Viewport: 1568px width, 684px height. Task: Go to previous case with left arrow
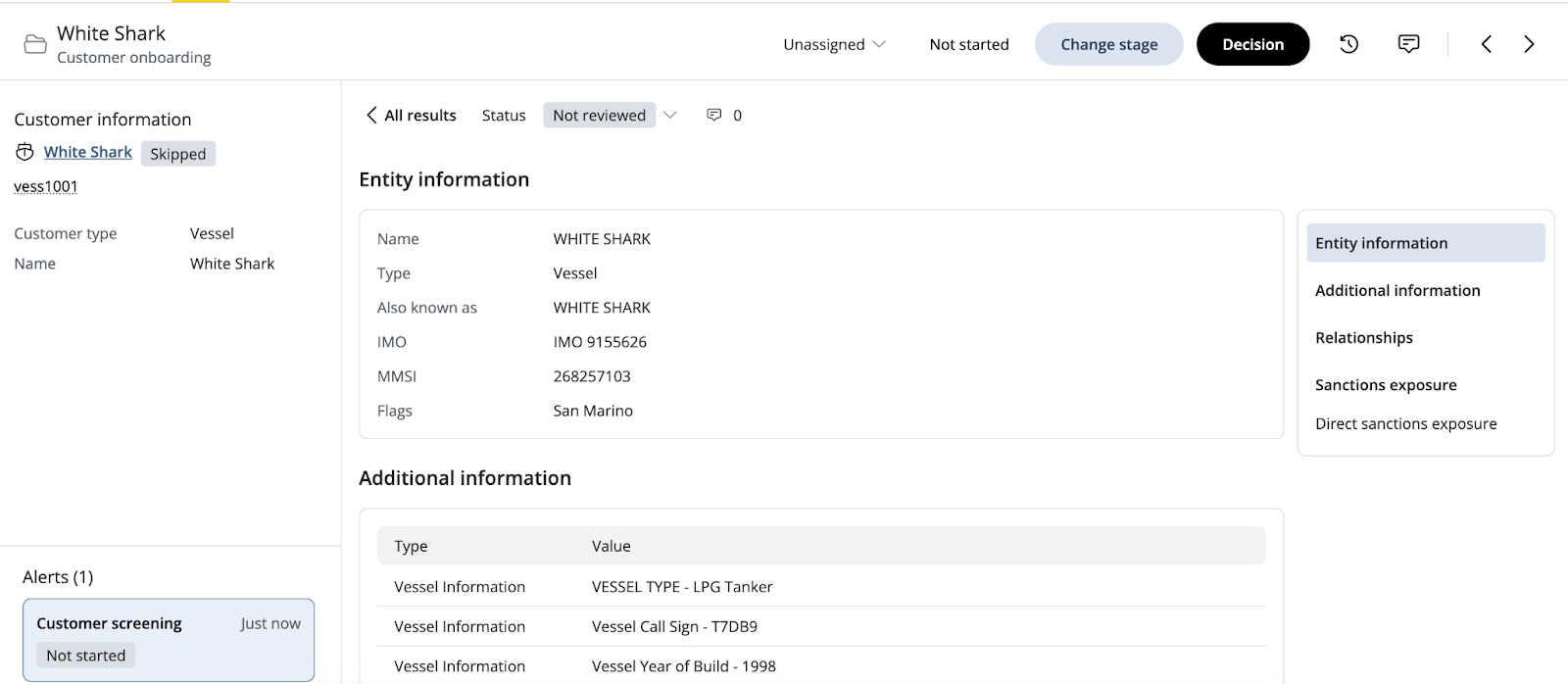click(x=1486, y=44)
